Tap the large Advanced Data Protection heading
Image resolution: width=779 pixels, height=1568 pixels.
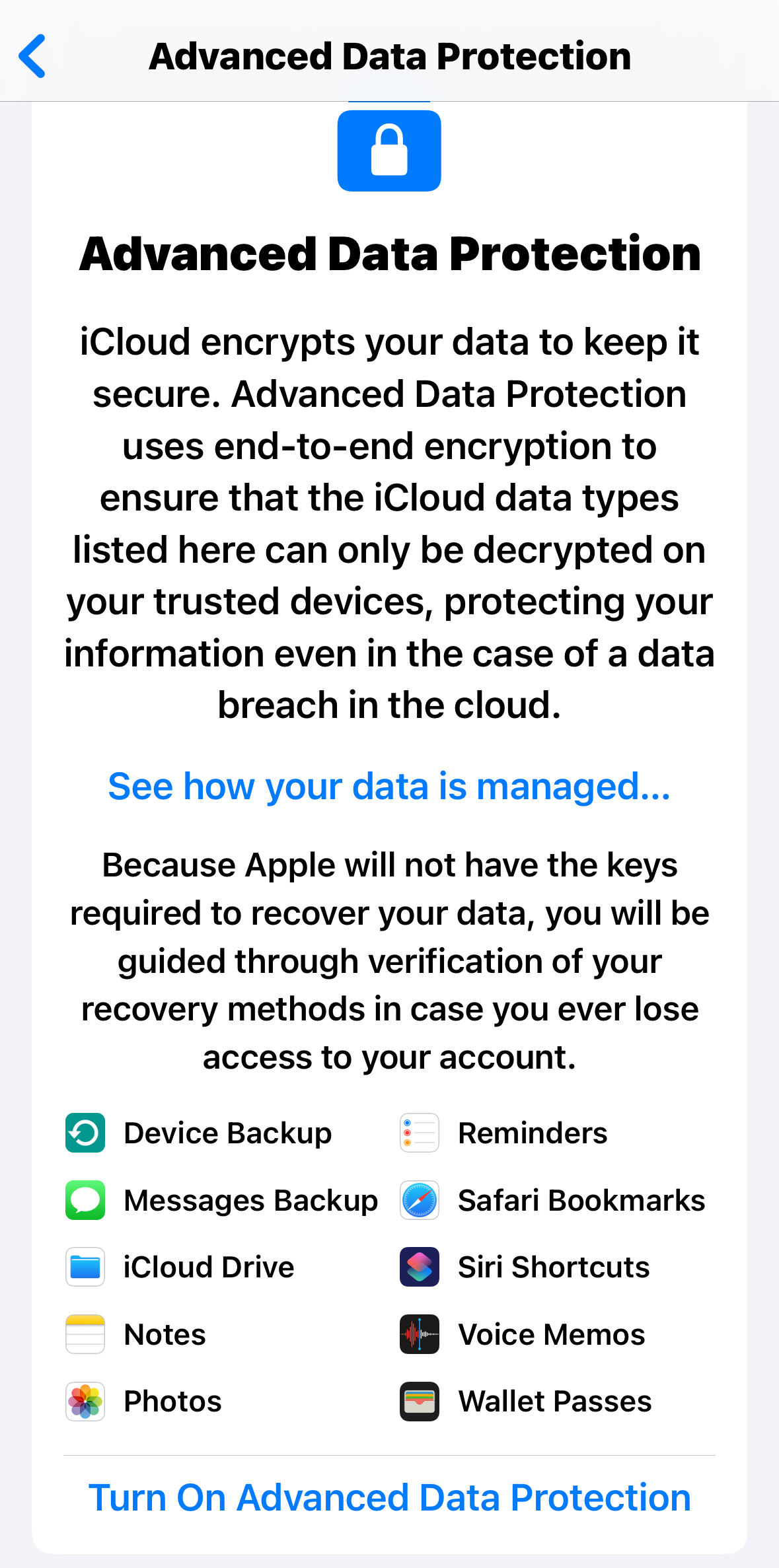390,254
